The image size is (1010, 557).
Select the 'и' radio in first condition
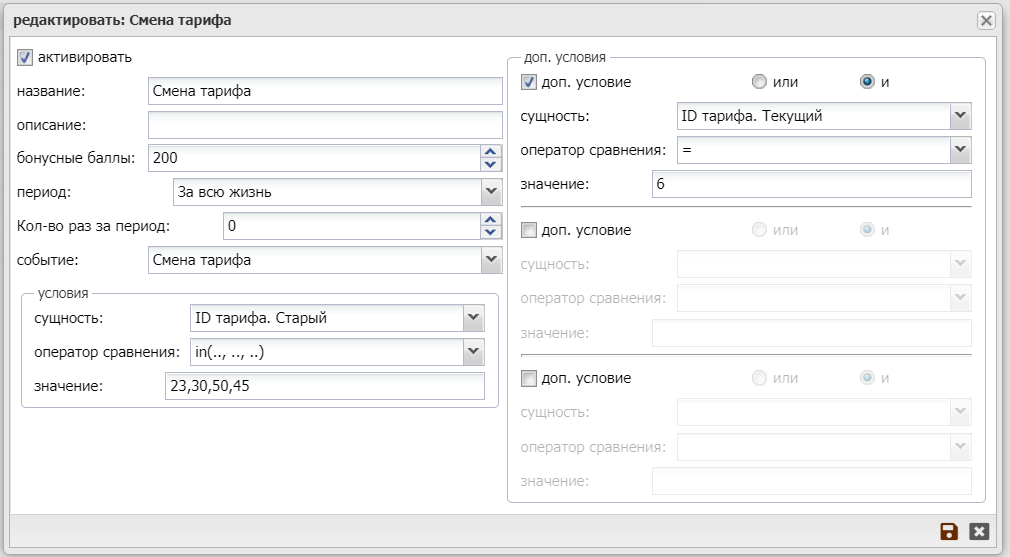click(x=867, y=82)
